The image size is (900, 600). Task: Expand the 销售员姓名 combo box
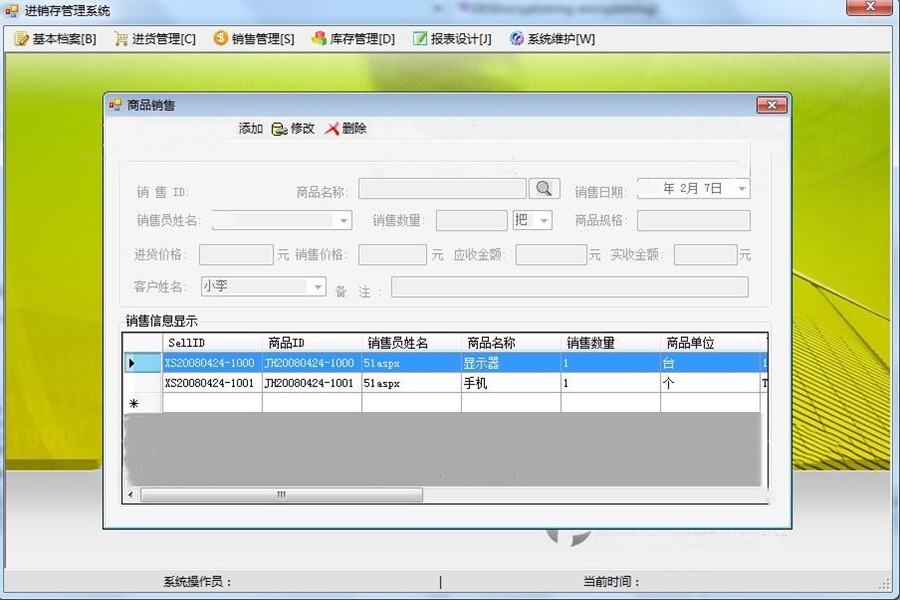[x=343, y=220]
